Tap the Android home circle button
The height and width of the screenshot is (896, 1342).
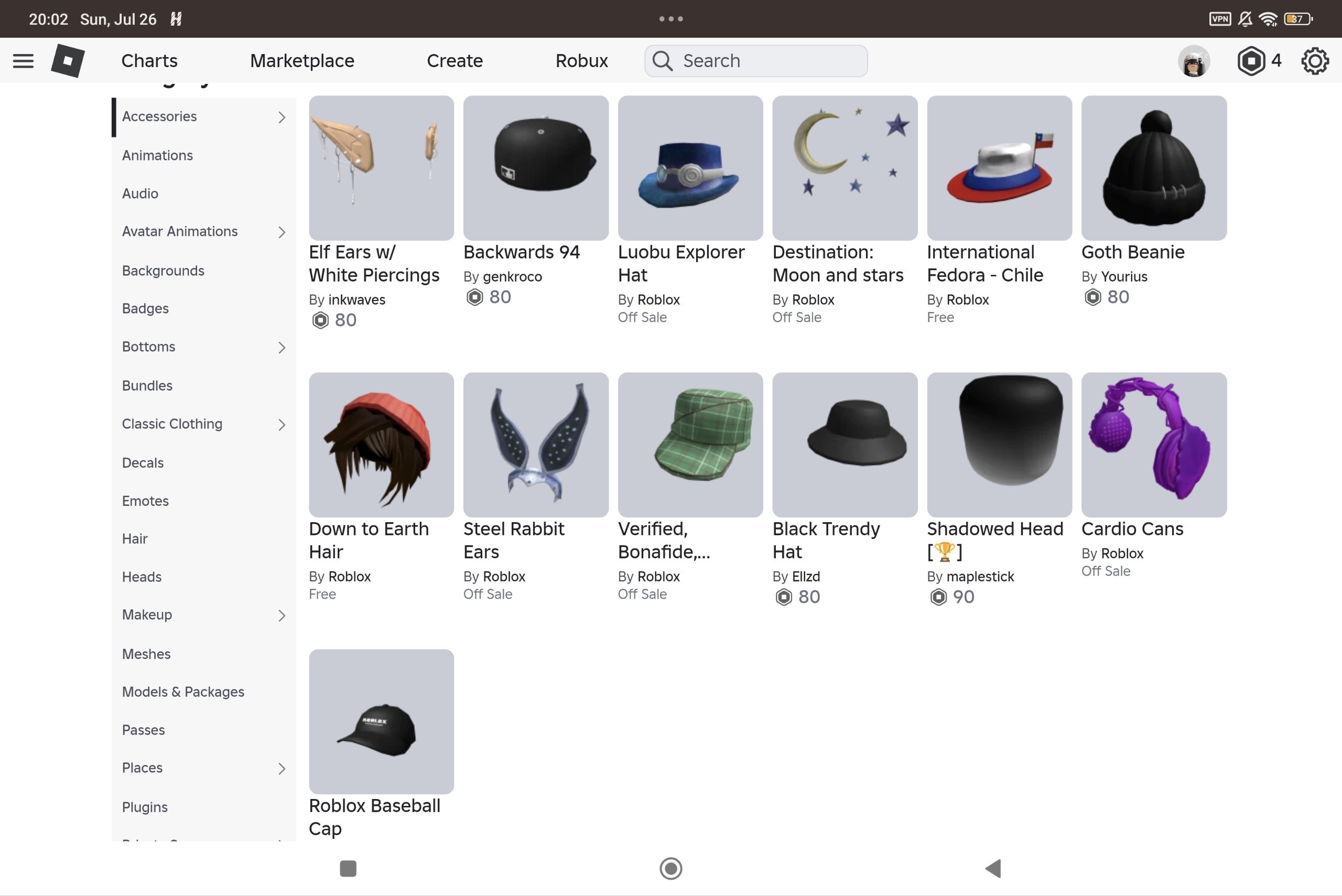point(670,869)
